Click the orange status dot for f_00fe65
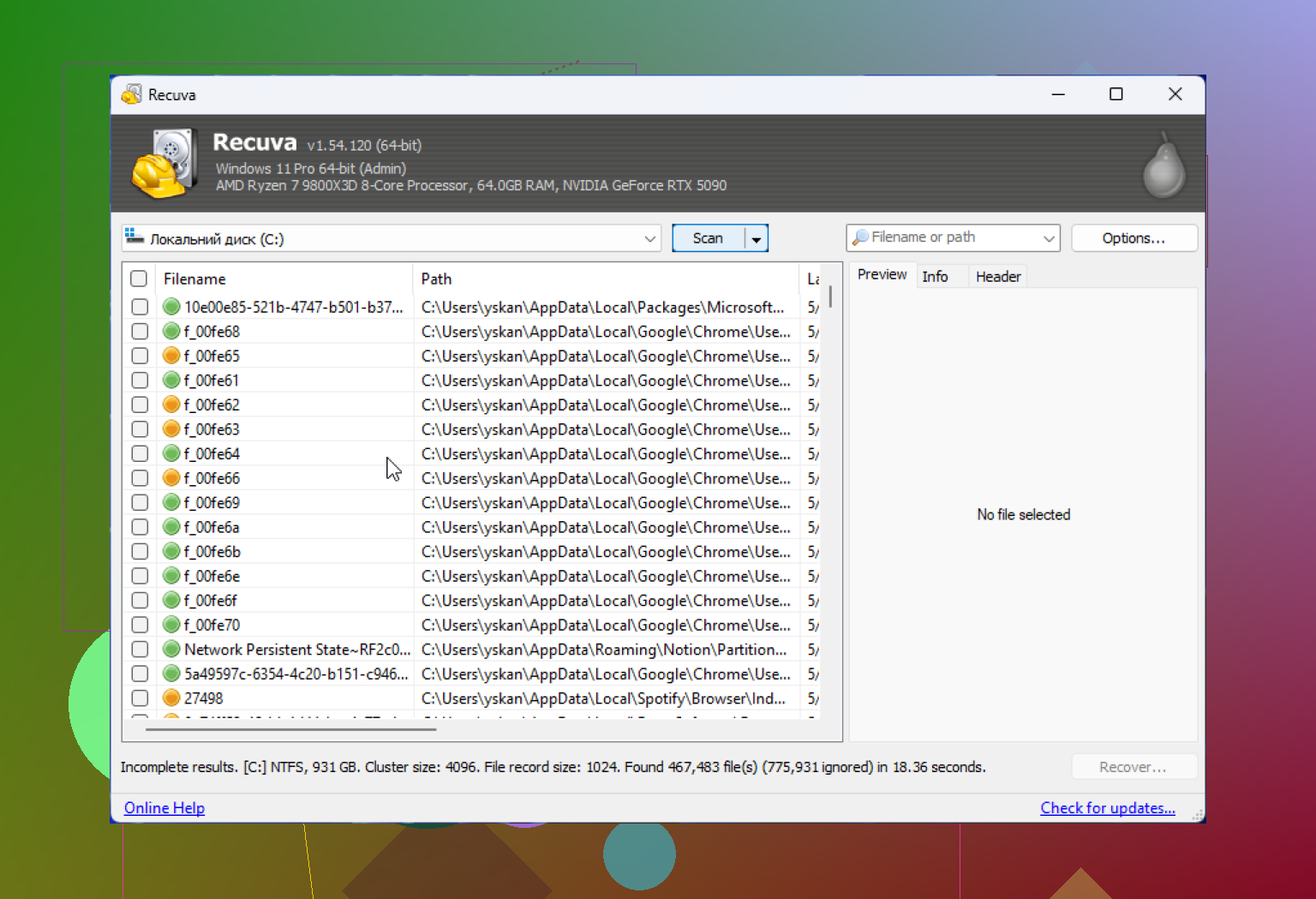The height and width of the screenshot is (899, 1316). 171,356
